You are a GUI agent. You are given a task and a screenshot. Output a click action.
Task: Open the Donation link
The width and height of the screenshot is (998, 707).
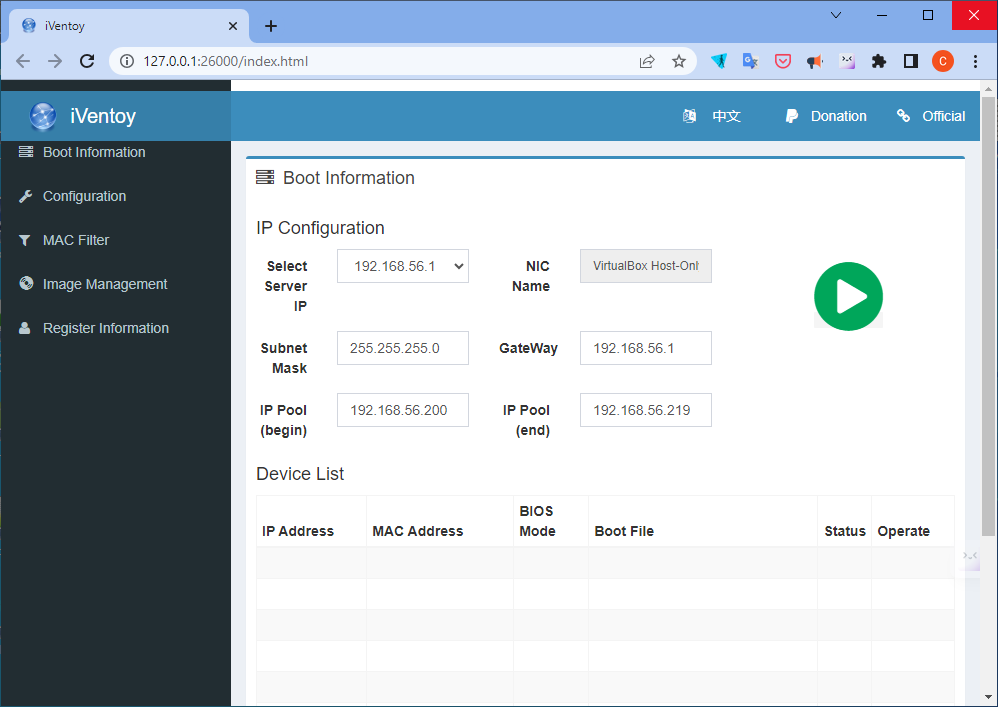pyautogui.click(x=838, y=116)
